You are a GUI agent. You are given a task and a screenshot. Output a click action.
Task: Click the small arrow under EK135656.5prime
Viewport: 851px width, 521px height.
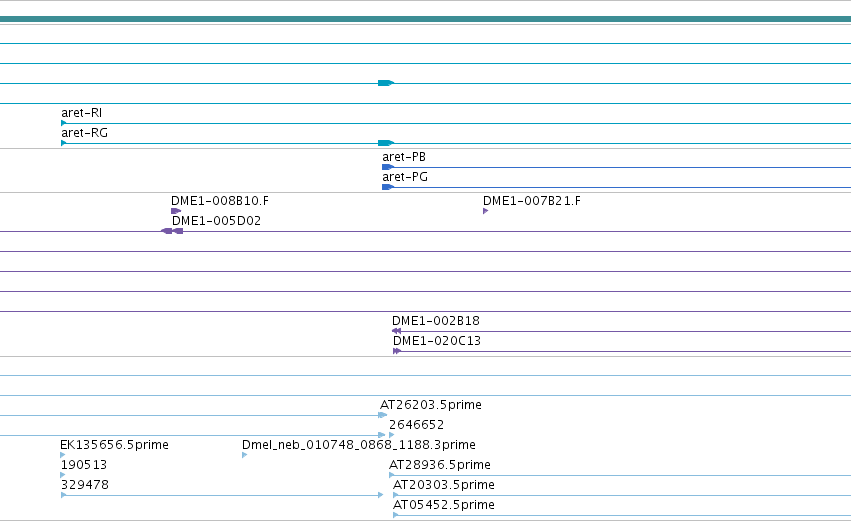tap(63, 455)
